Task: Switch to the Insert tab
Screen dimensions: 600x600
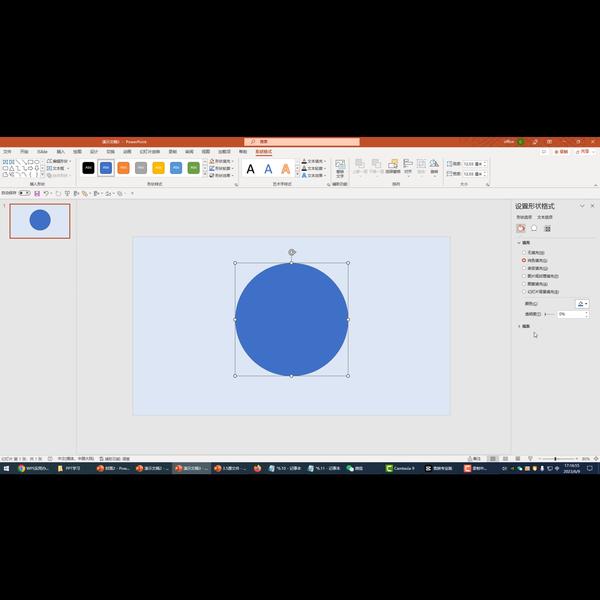Action: tap(60, 152)
